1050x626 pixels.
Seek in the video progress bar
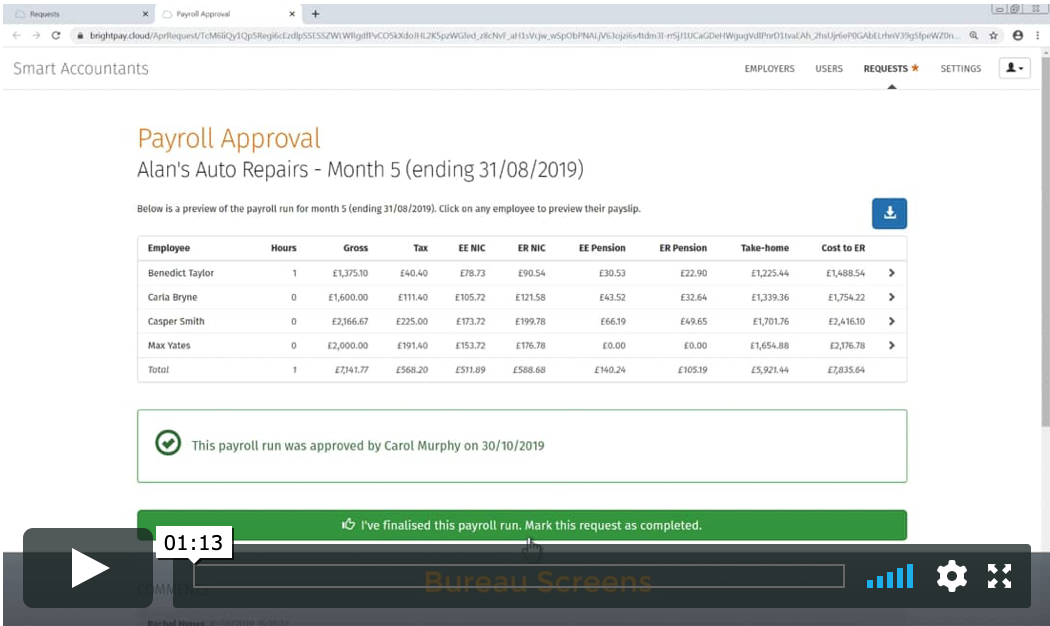(519, 576)
